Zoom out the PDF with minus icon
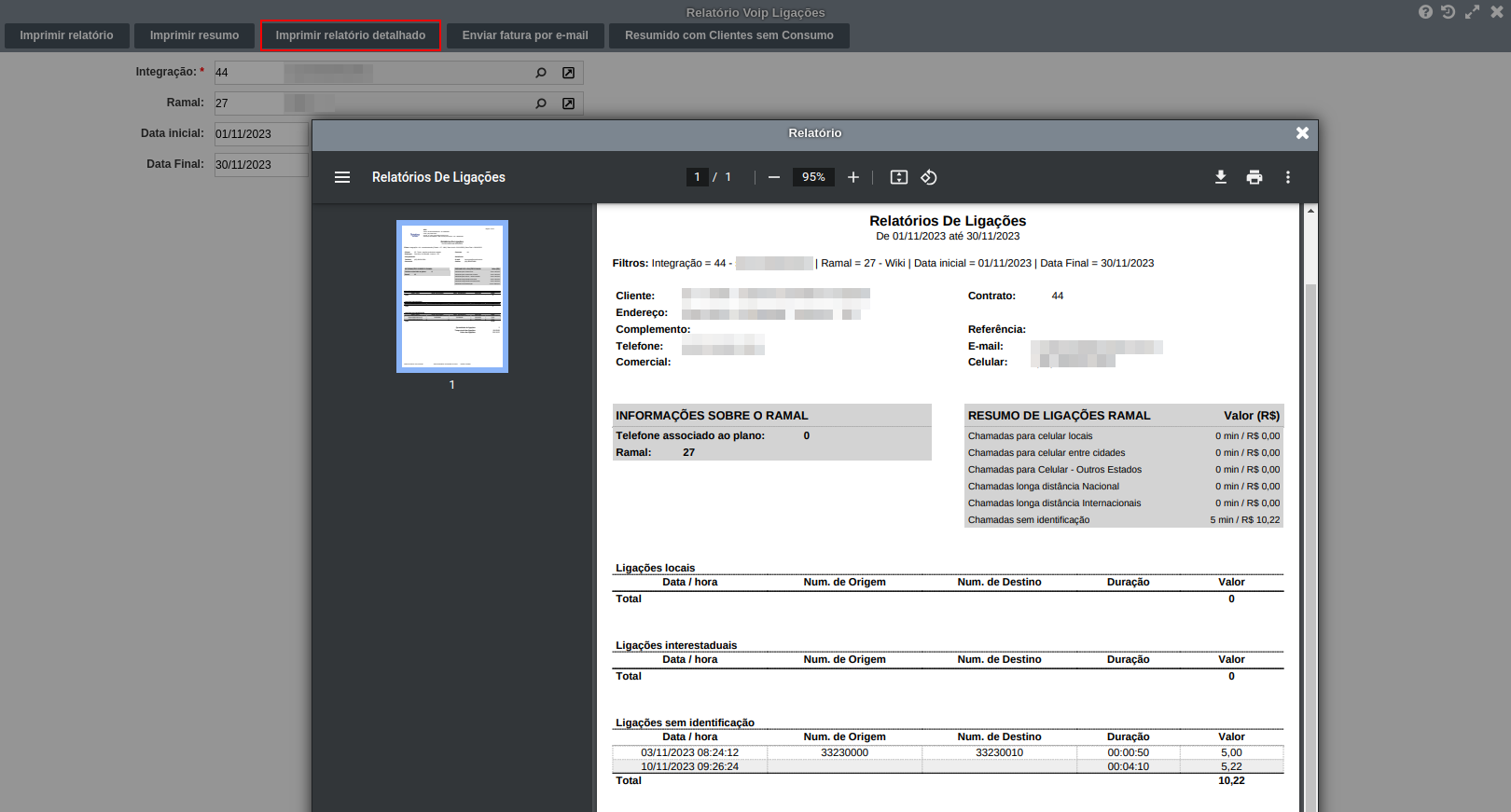 tap(774, 177)
